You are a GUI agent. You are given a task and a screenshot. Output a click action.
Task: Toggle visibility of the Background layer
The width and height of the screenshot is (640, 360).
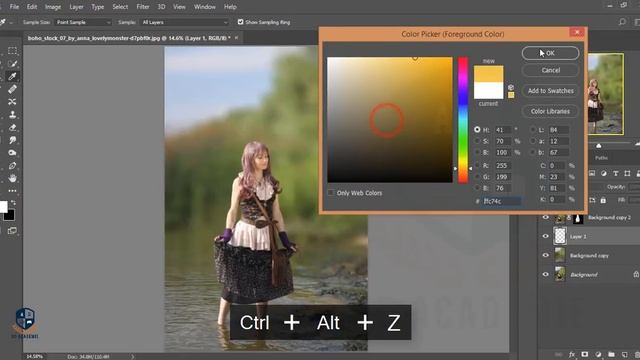click(546, 274)
